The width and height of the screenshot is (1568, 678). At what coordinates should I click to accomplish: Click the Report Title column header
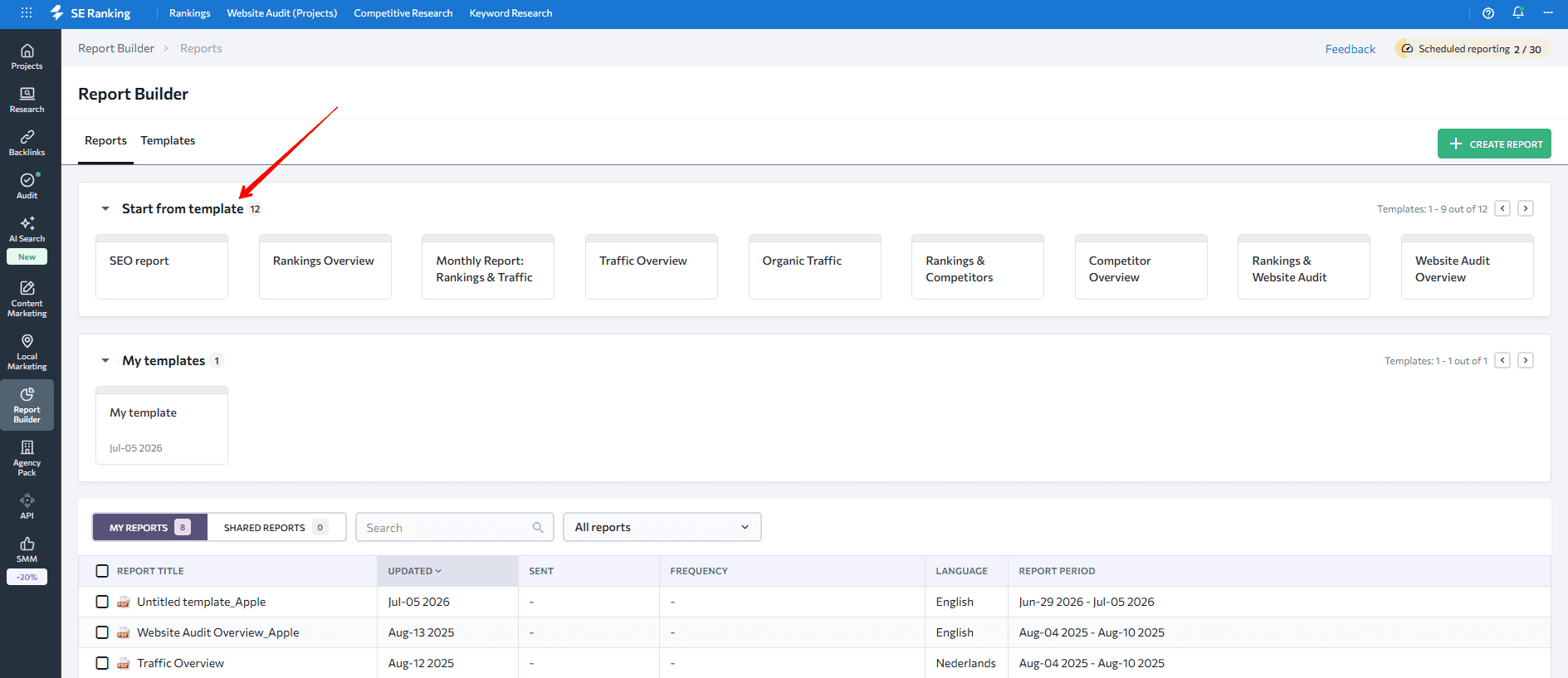[150, 571]
